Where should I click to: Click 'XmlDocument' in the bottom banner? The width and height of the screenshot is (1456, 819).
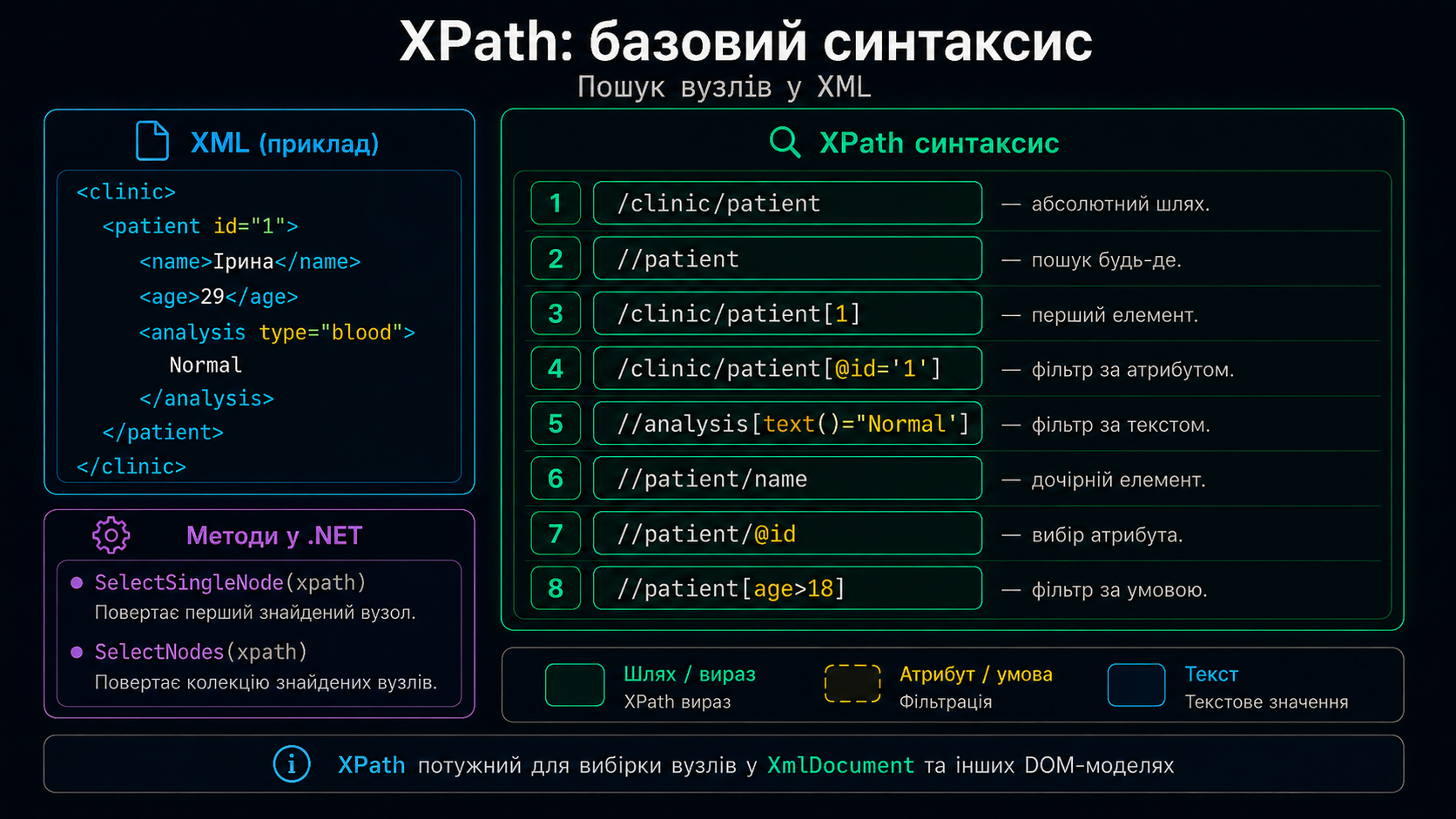840,765
